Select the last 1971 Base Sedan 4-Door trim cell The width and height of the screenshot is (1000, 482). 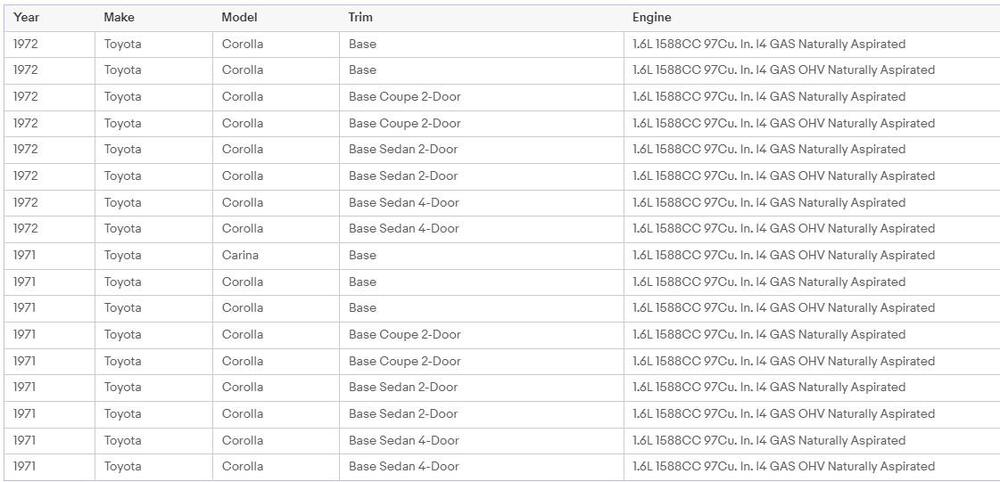point(482,467)
